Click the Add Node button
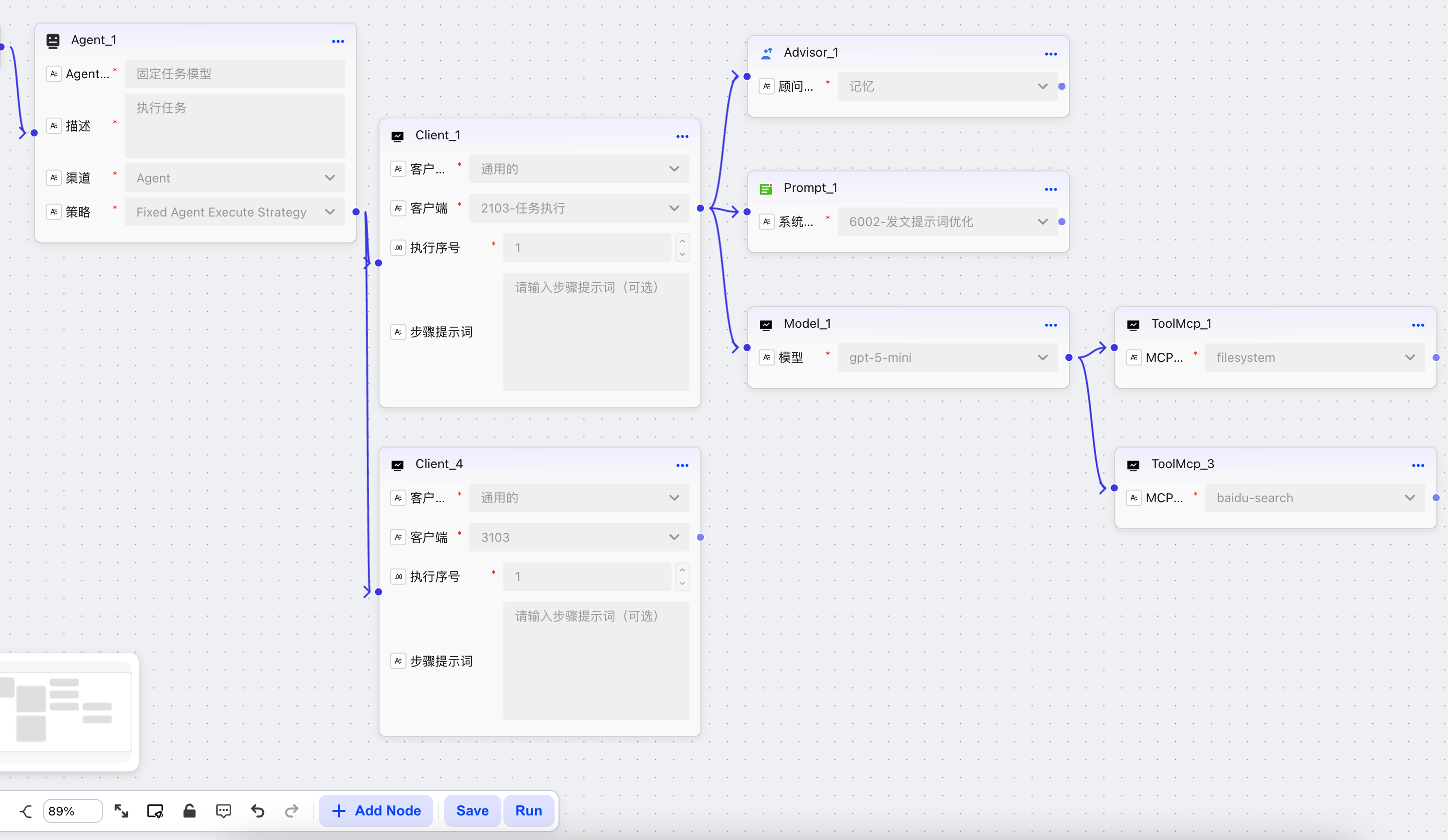Image resolution: width=1448 pixels, height=840 pixels. pyautogui.click(x=377, y=811)
